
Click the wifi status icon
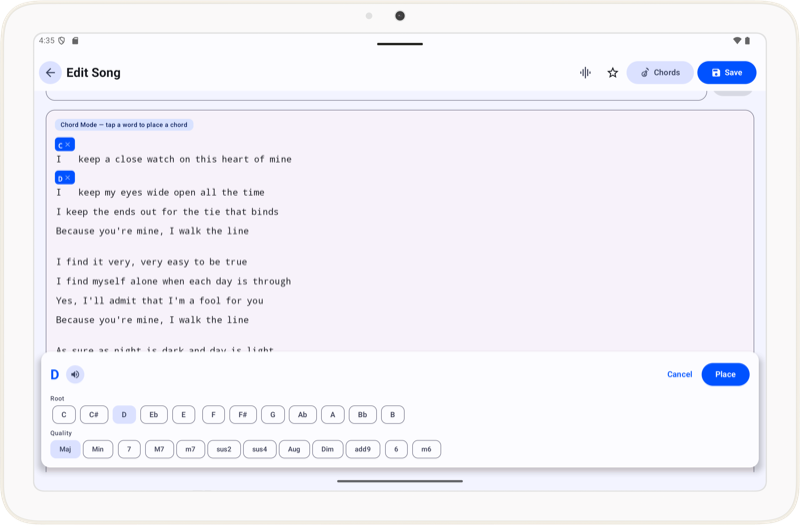click(737, 40)
